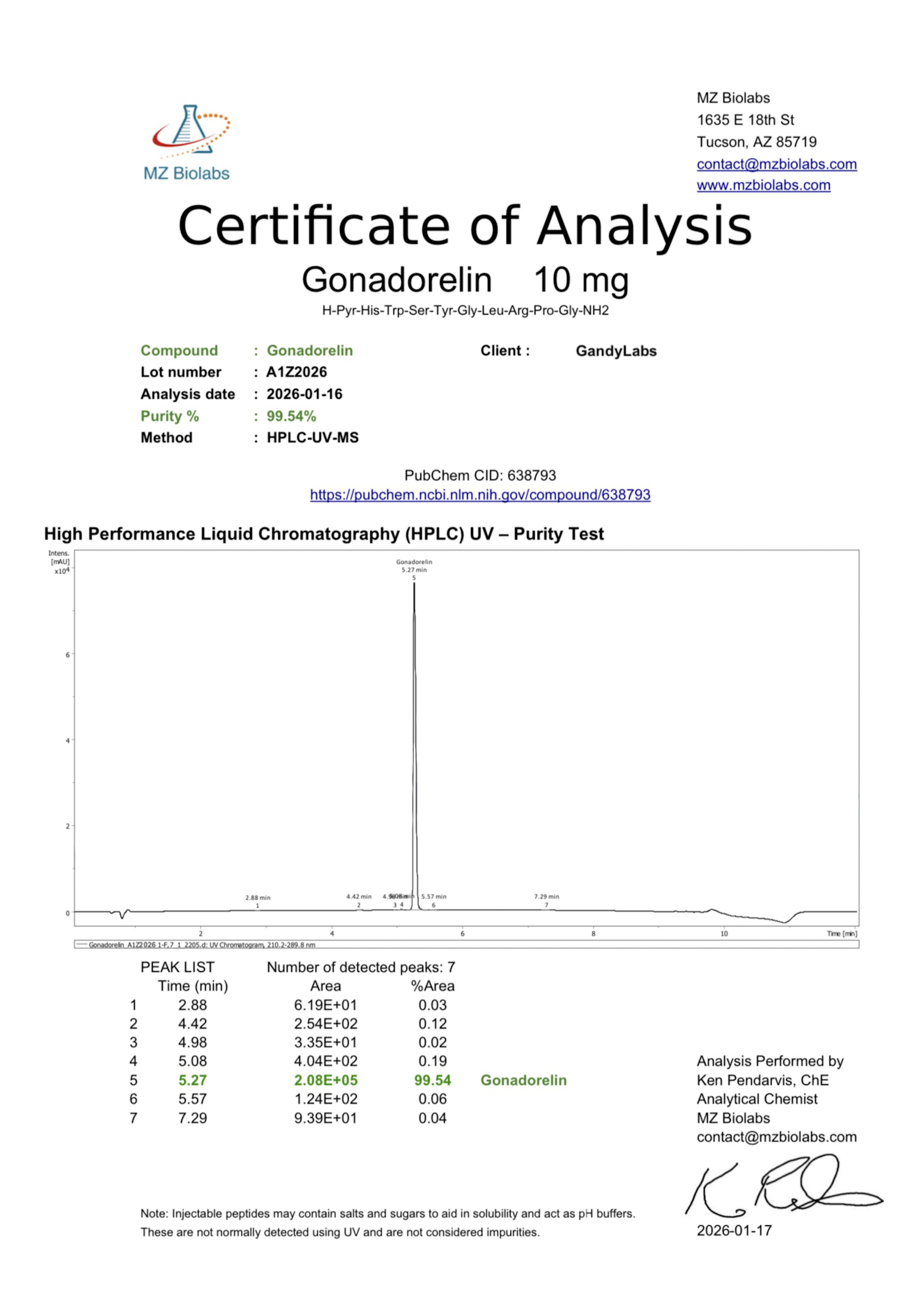
Task: Open the PubChem compound URL link
Action: [x=480, y=495]
